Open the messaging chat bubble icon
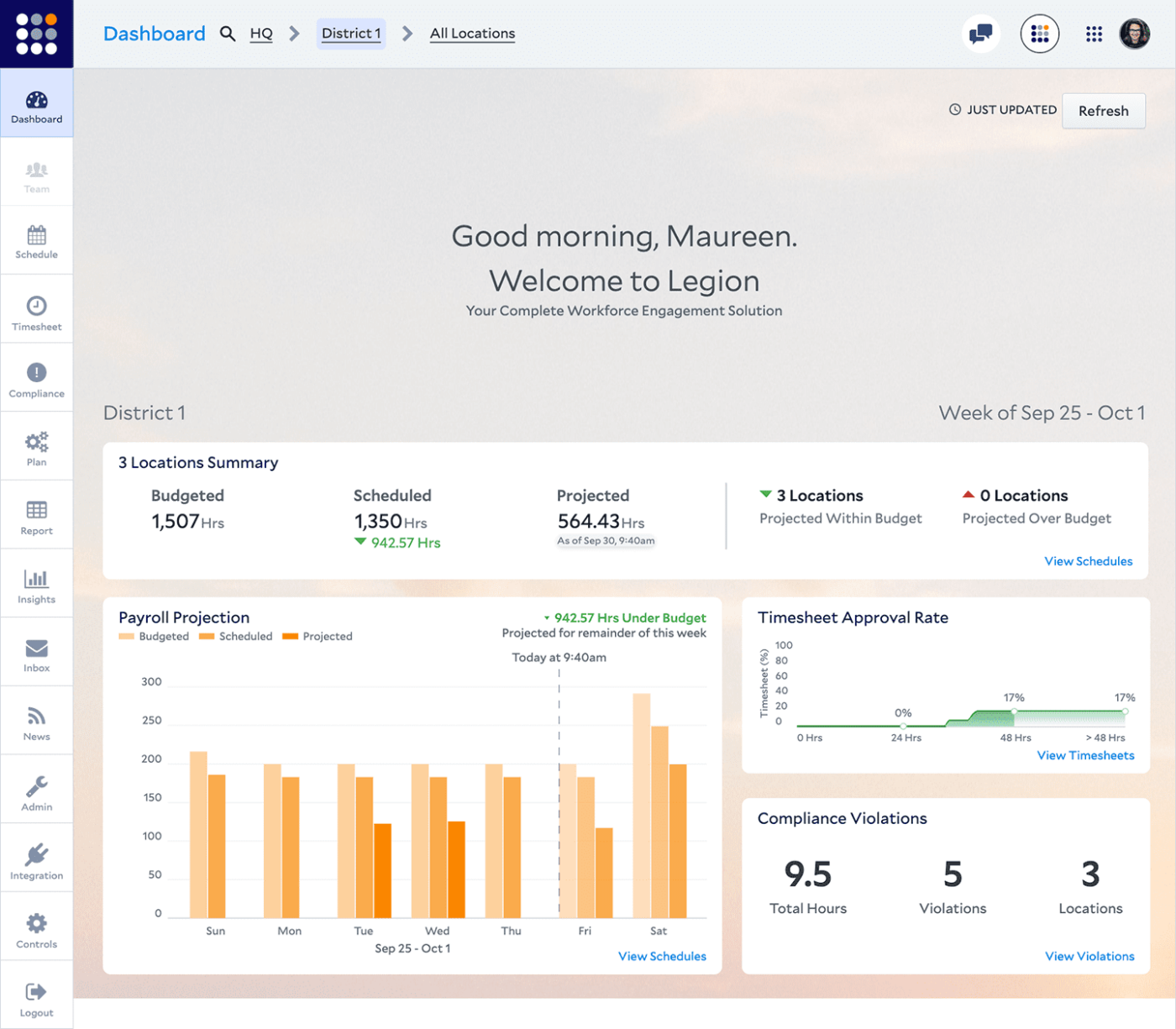1176x1029 pixels. 980,34
